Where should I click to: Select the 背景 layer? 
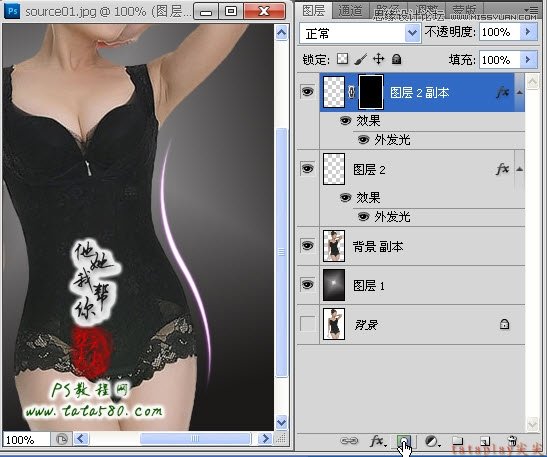coord(422,324)
